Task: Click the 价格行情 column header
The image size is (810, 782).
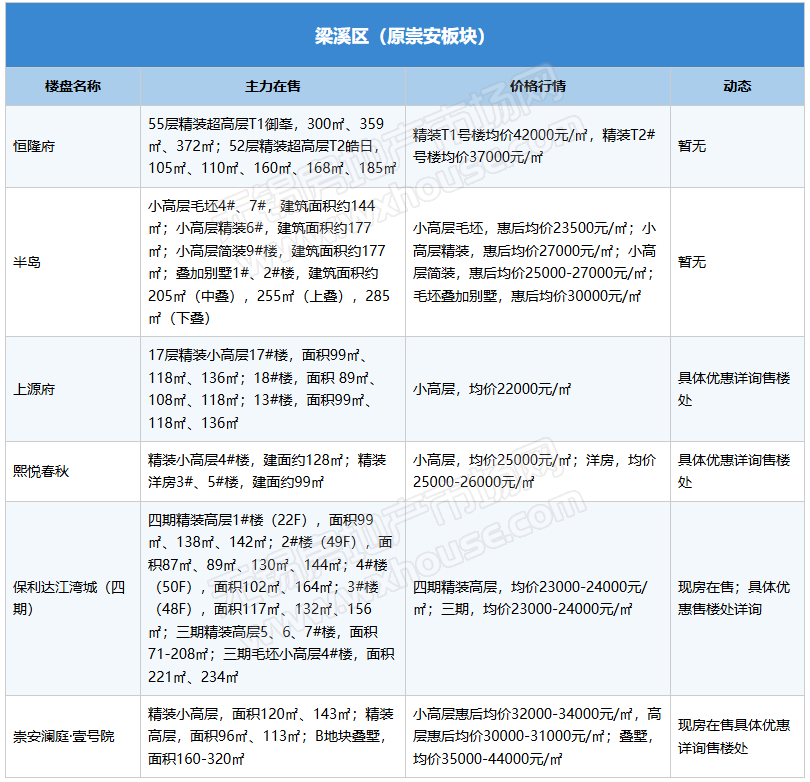Action: (537, 86)
